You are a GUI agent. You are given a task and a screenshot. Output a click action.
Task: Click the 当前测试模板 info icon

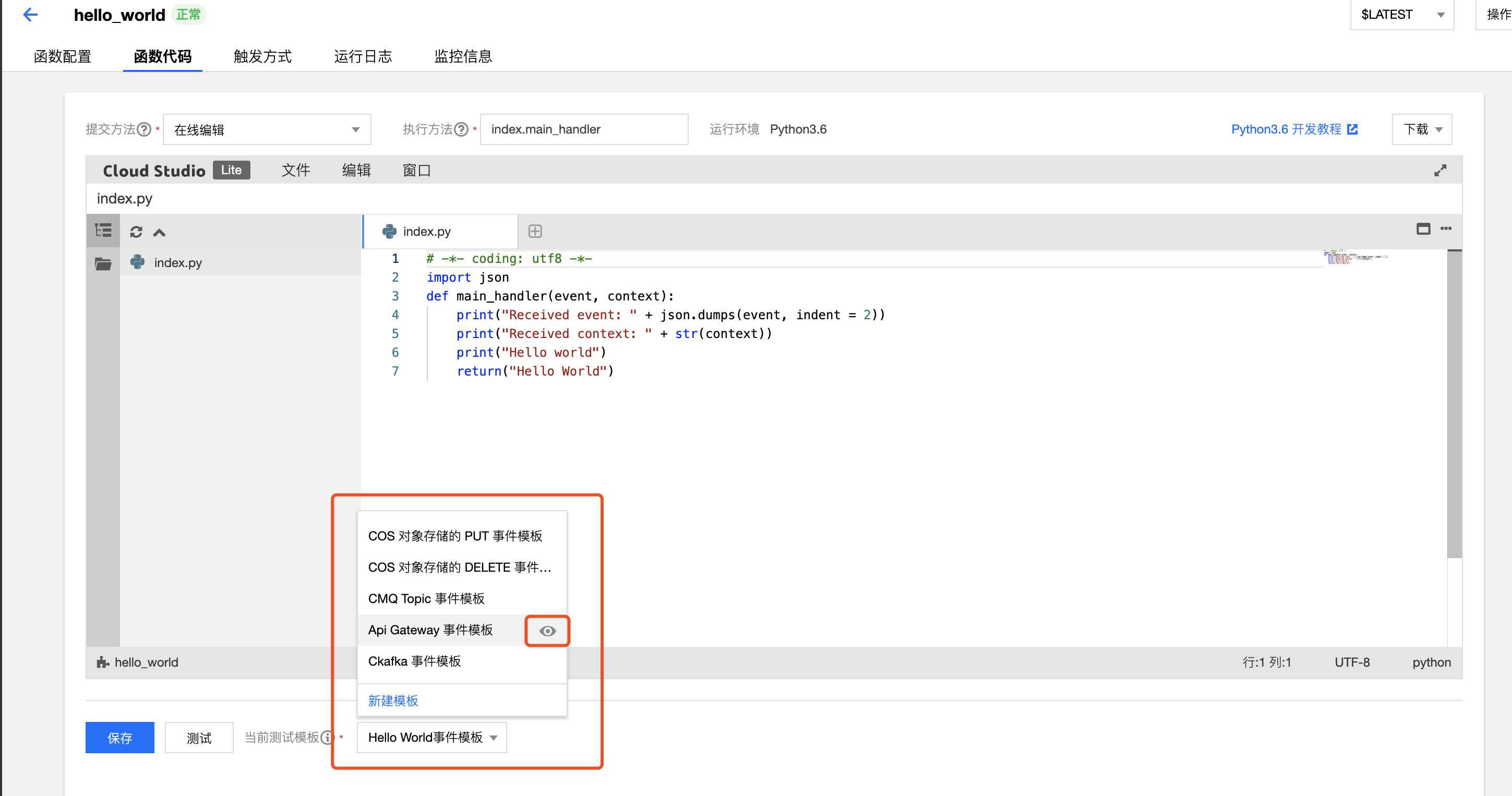point(327,737)
